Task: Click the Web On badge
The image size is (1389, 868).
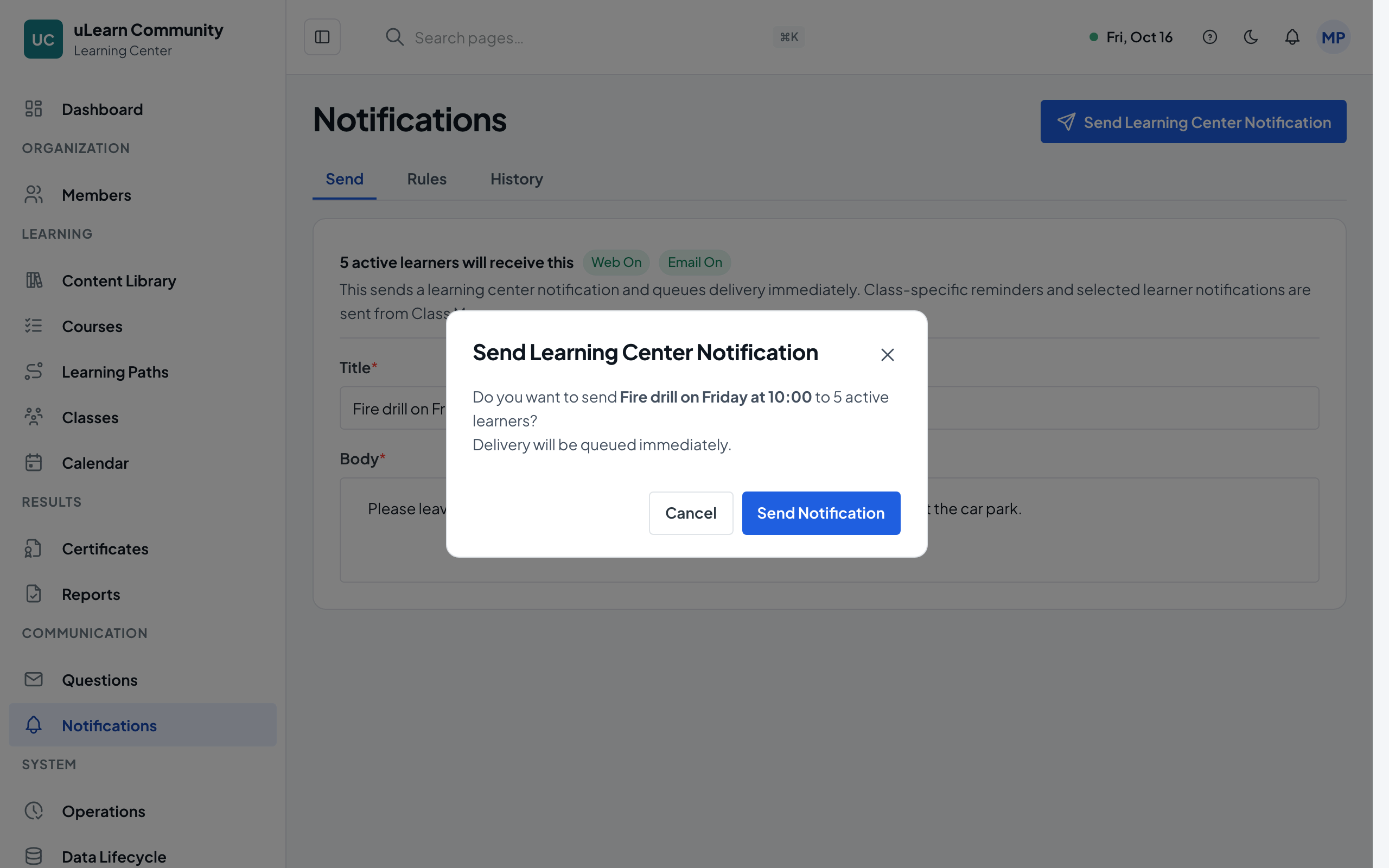Action: [x=616, y=263]
